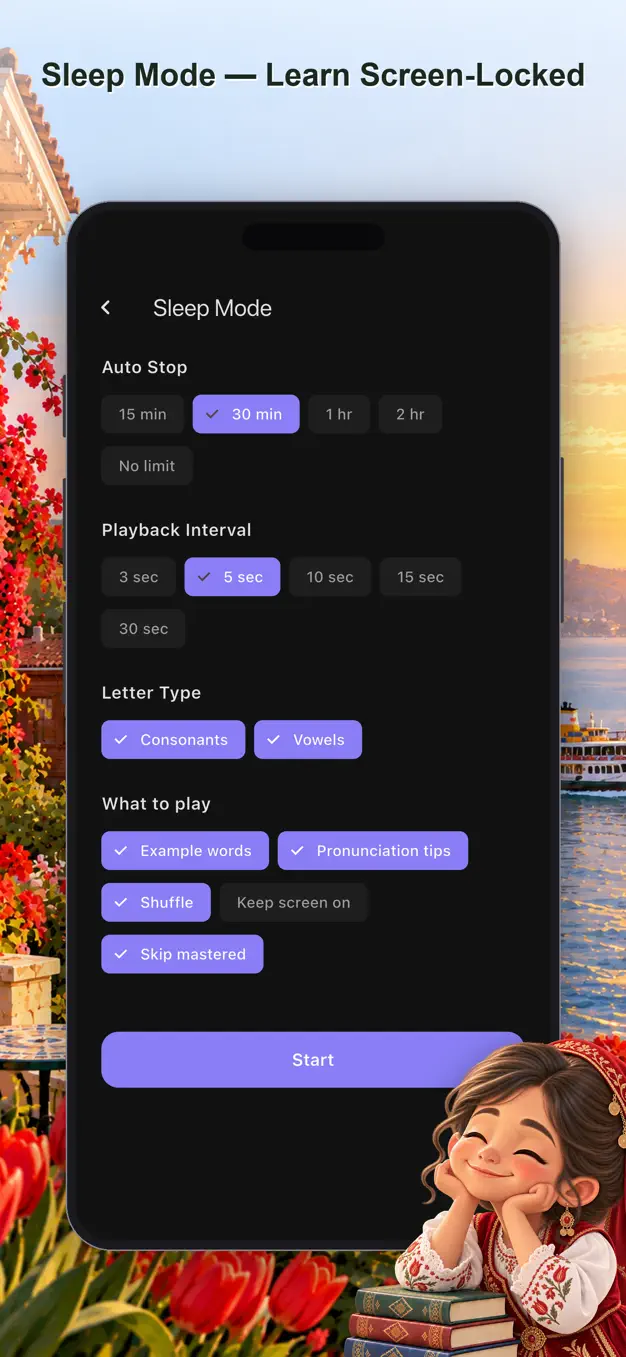Pick the 15 sec interval chip

pyautogui.click(x=420, y=577)
